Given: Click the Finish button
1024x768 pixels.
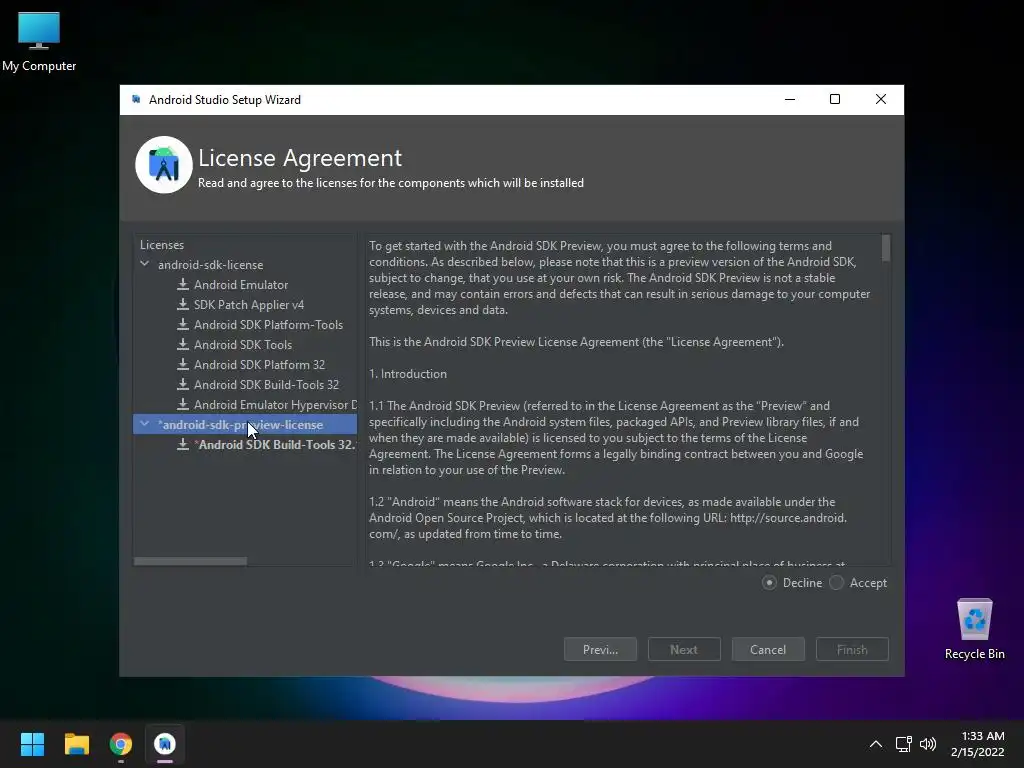Looking at the screenshot, I should tap(852, 649).
